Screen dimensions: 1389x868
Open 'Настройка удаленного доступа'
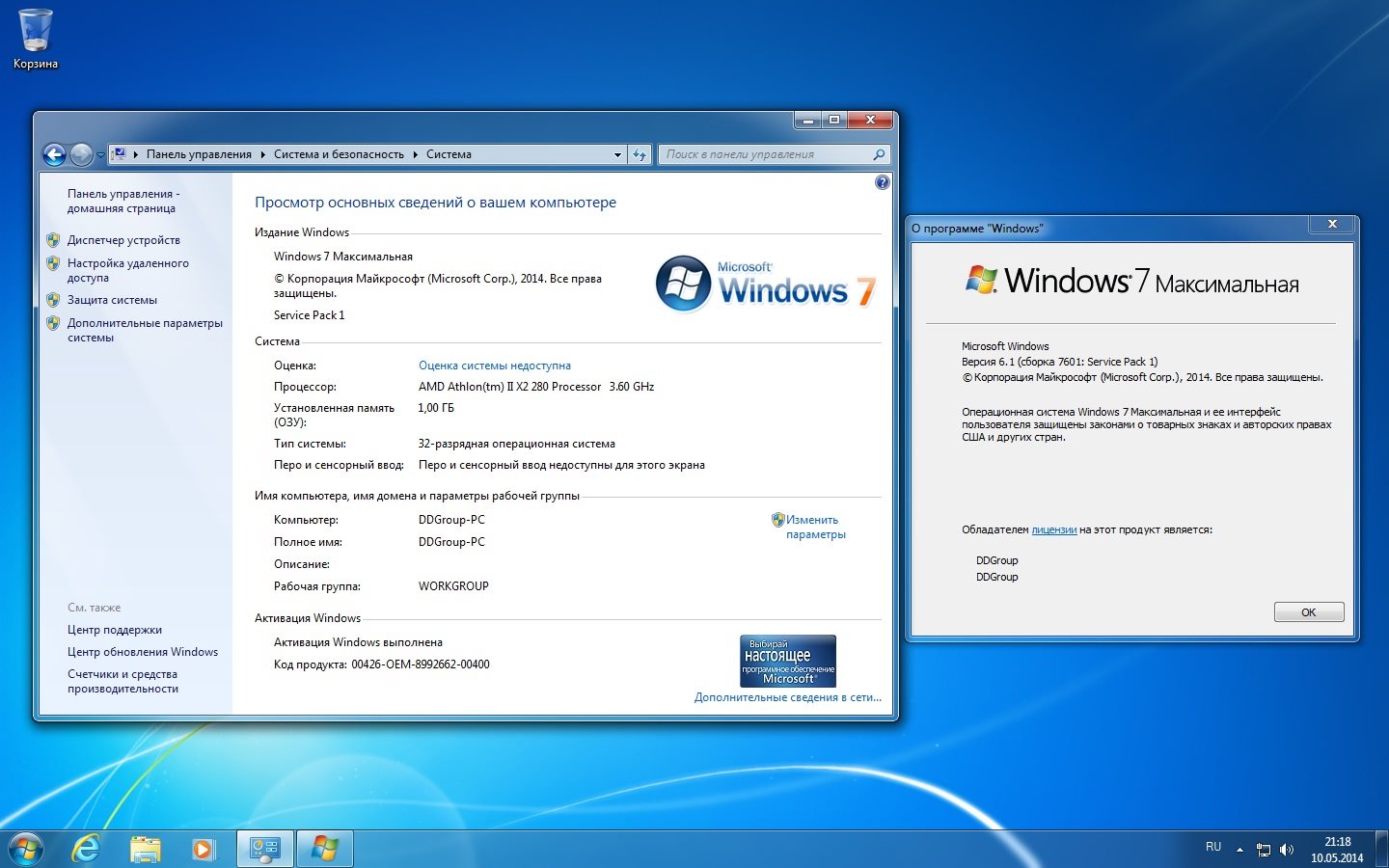(x=127, y=270)
